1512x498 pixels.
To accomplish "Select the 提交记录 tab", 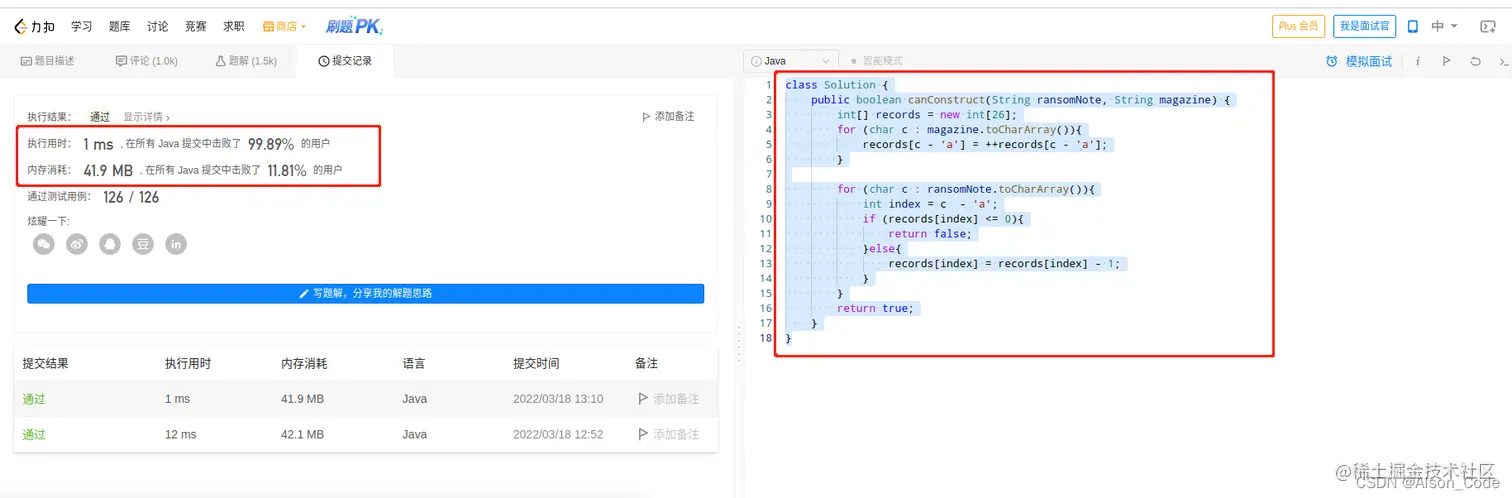I will pos(345,61).
